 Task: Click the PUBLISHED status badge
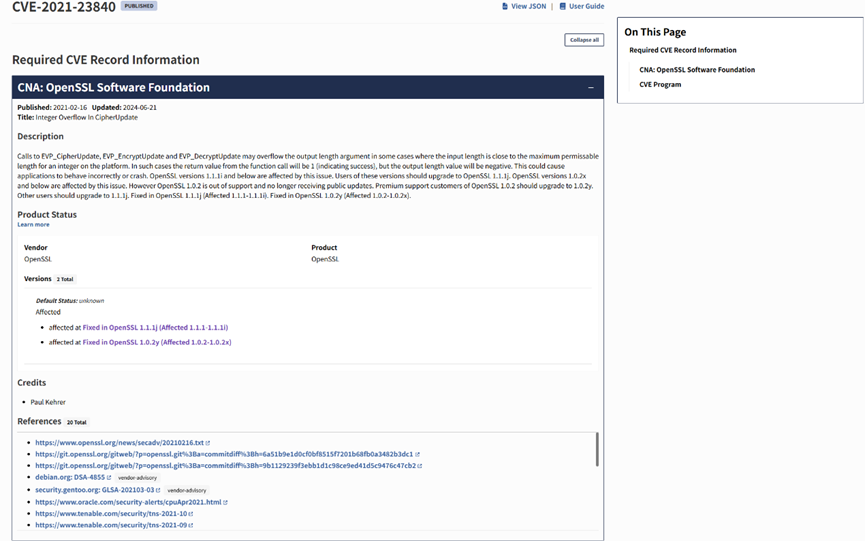pos(139,6)
